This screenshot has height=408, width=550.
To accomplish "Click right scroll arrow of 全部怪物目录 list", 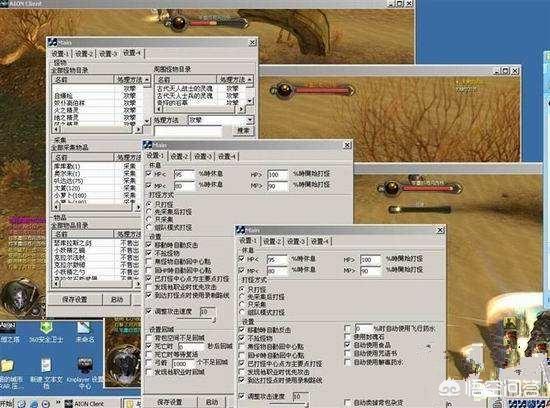I will click(x=138, y=129).
